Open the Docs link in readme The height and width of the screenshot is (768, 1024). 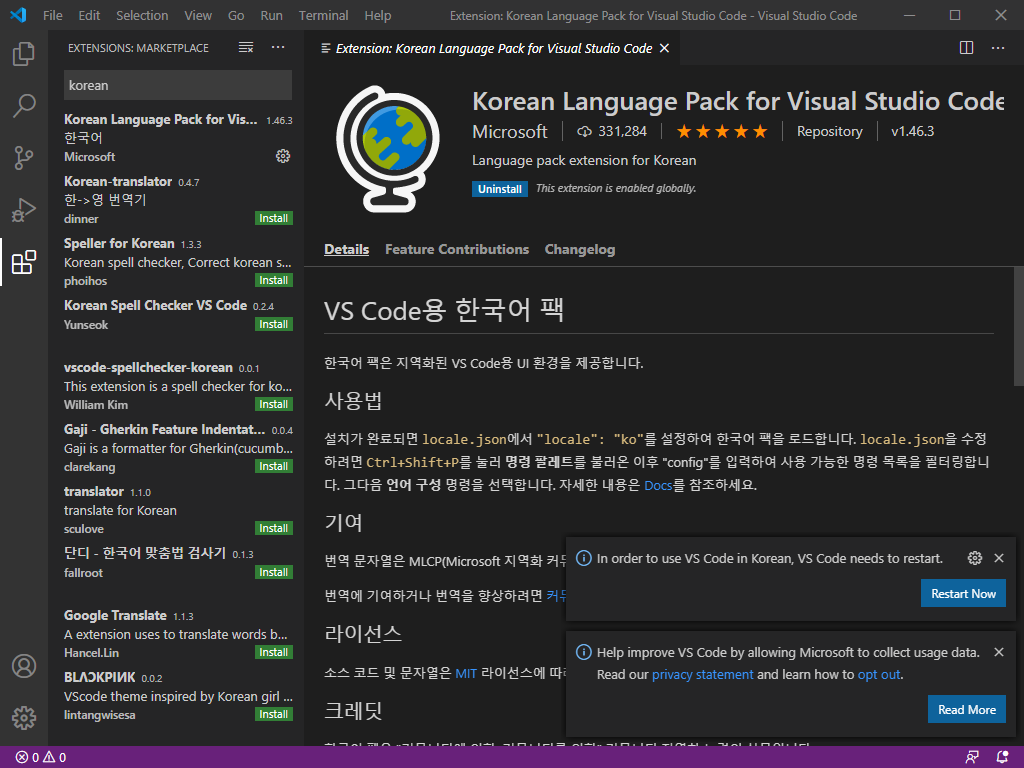tap(658, 485)
